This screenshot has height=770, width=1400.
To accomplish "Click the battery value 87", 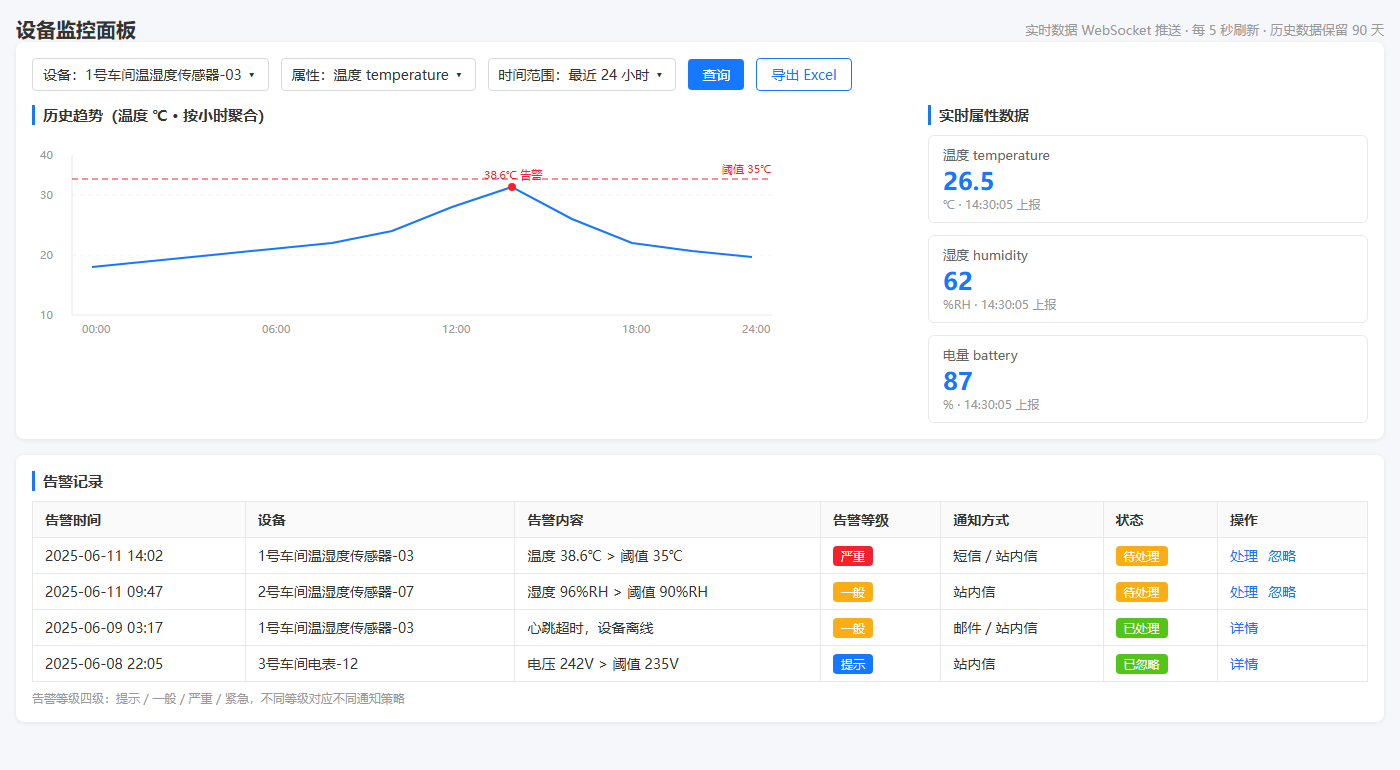I will pyautogui.click(x=958, y=381).
